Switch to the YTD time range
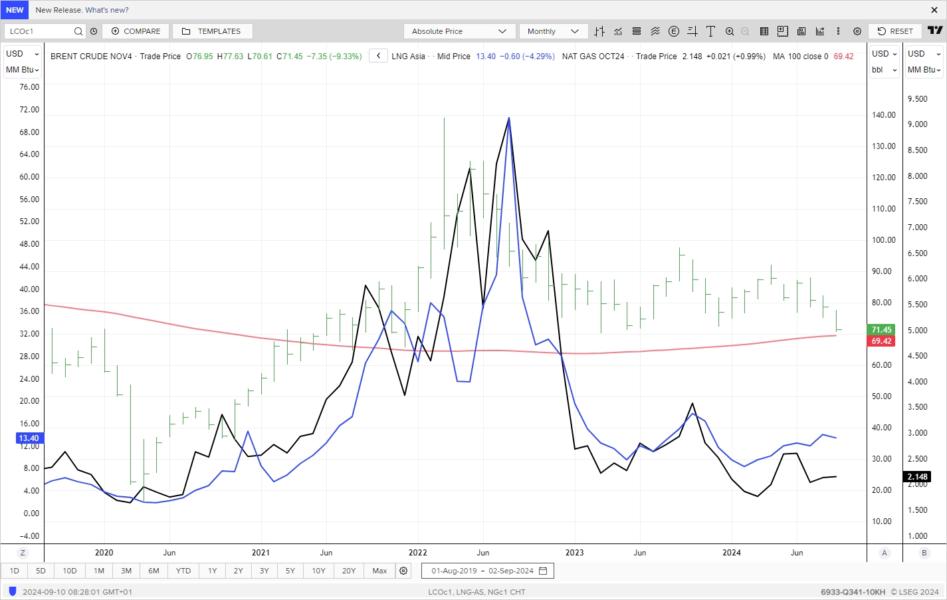 [183, 571]
